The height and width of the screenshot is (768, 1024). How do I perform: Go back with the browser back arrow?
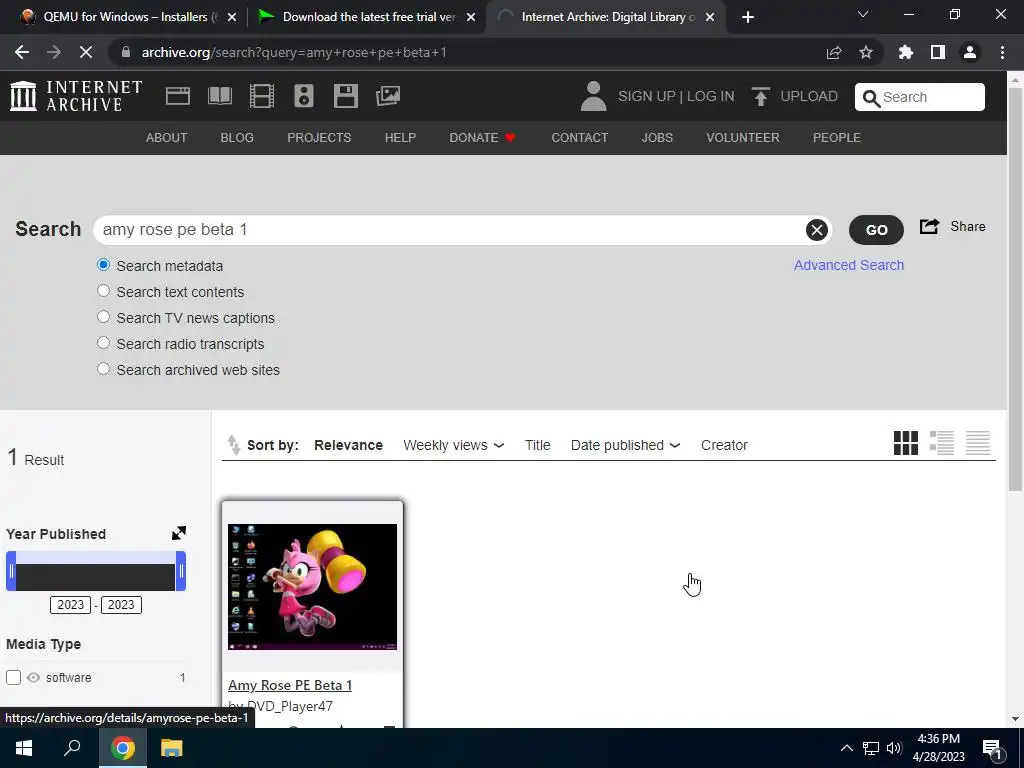[x=22, y=52]
